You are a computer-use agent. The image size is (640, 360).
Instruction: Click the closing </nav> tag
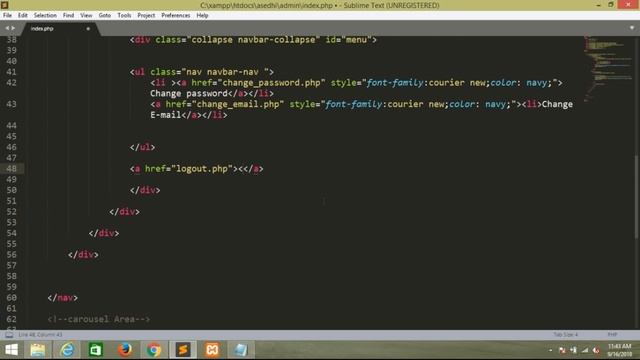62,298
